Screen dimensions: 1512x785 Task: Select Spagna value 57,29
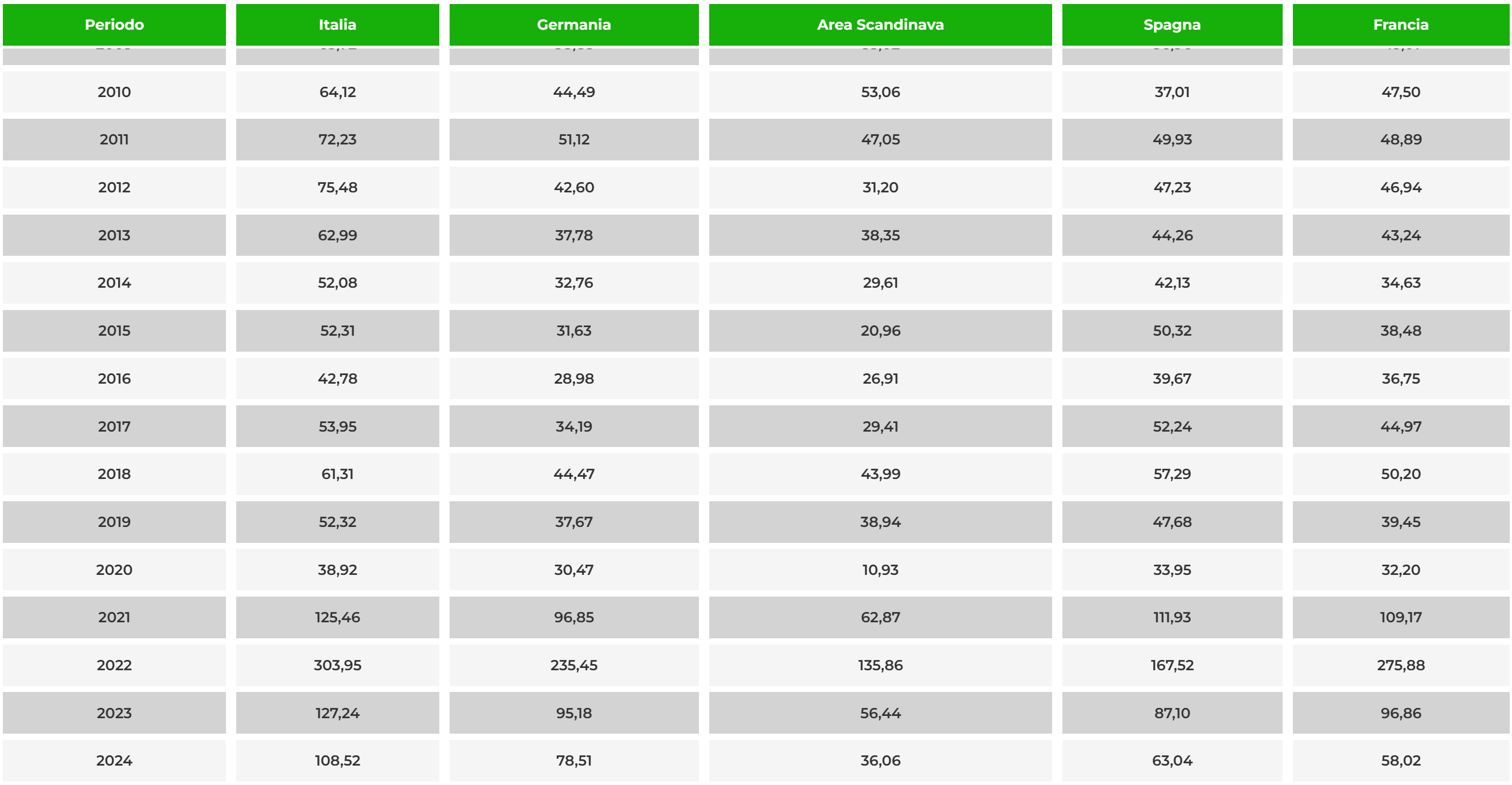tap(1172, 474)
